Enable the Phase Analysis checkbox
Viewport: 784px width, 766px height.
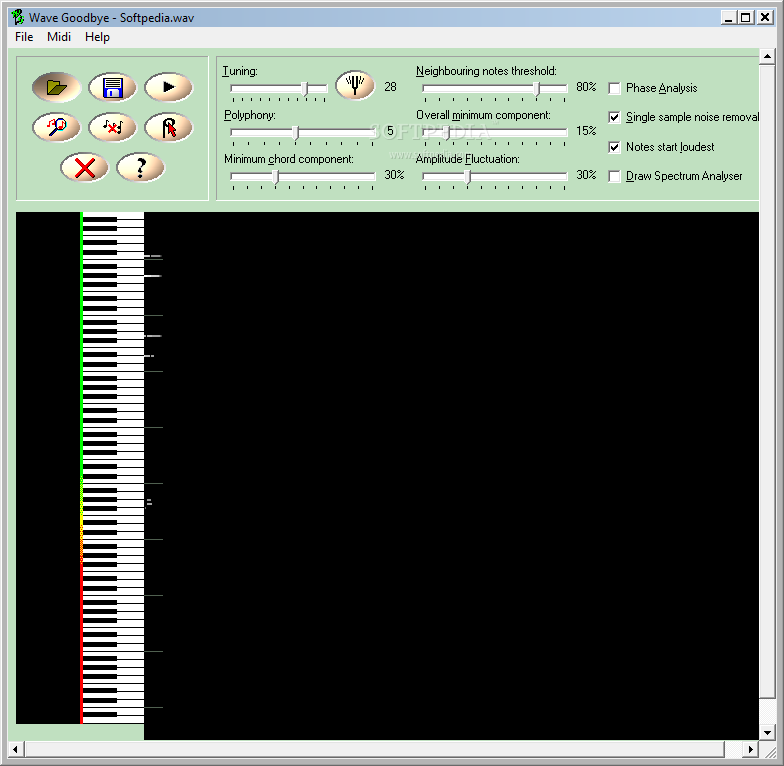coord(614,88)
